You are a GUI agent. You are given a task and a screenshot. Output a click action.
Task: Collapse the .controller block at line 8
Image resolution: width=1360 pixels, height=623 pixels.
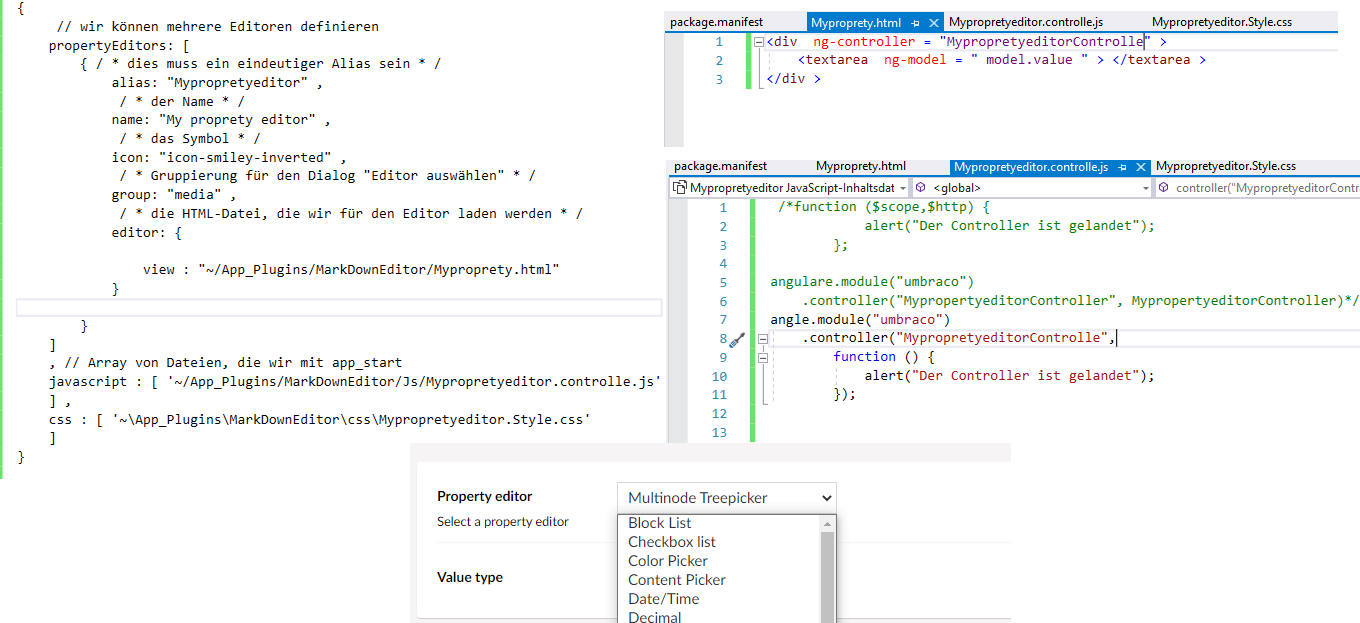(762, 339)
